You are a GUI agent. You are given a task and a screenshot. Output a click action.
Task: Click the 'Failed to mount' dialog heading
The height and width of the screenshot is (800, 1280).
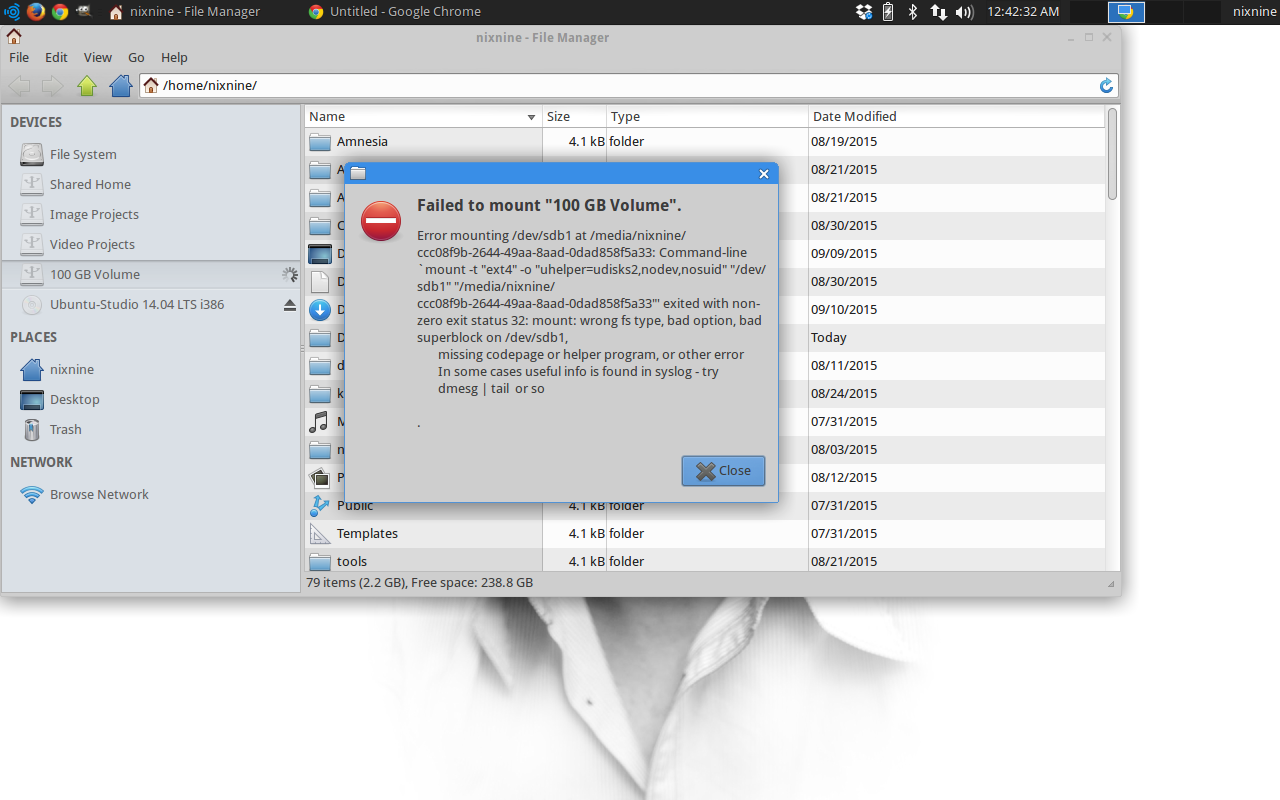coord(549,205)
